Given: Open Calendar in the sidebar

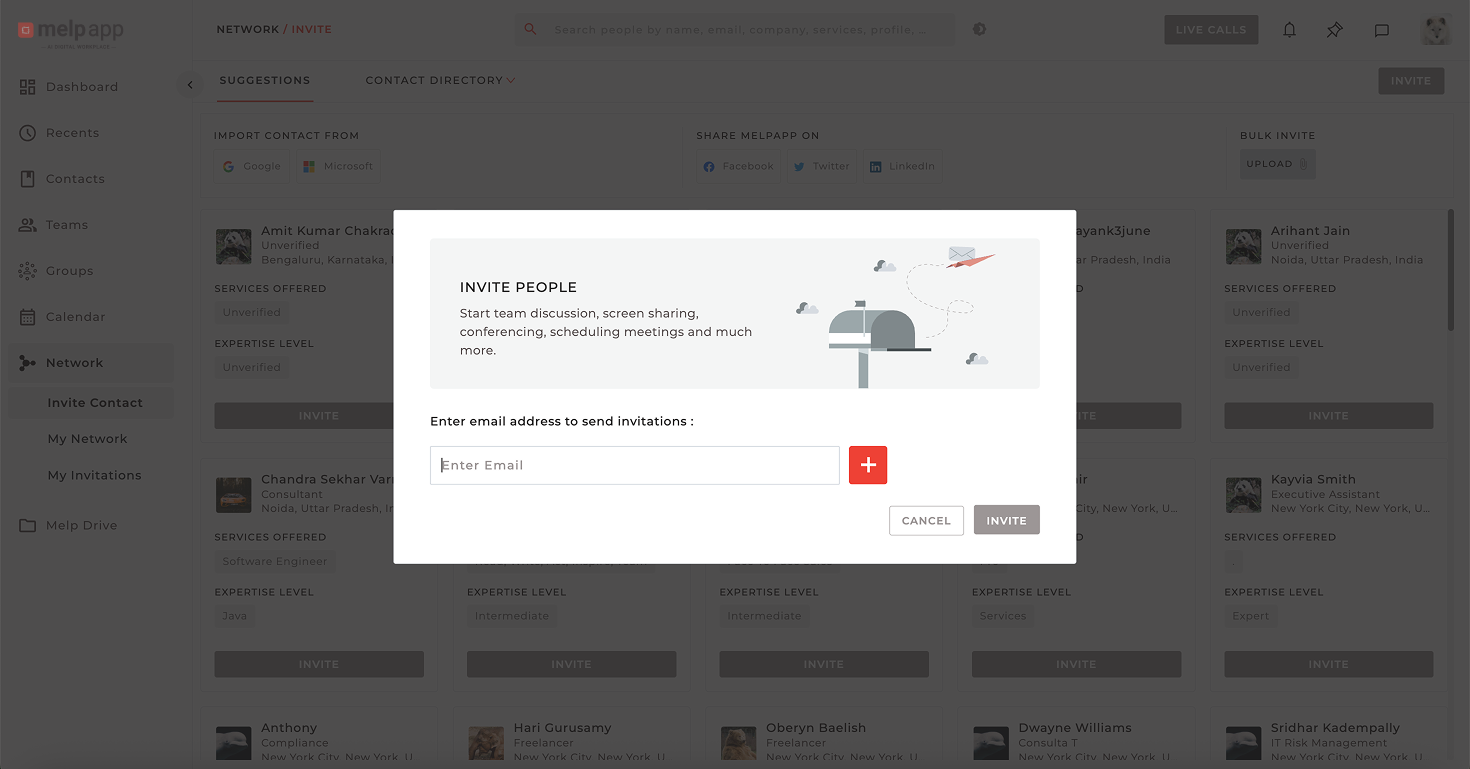Looking at the screenshot, I should [75, 317].
